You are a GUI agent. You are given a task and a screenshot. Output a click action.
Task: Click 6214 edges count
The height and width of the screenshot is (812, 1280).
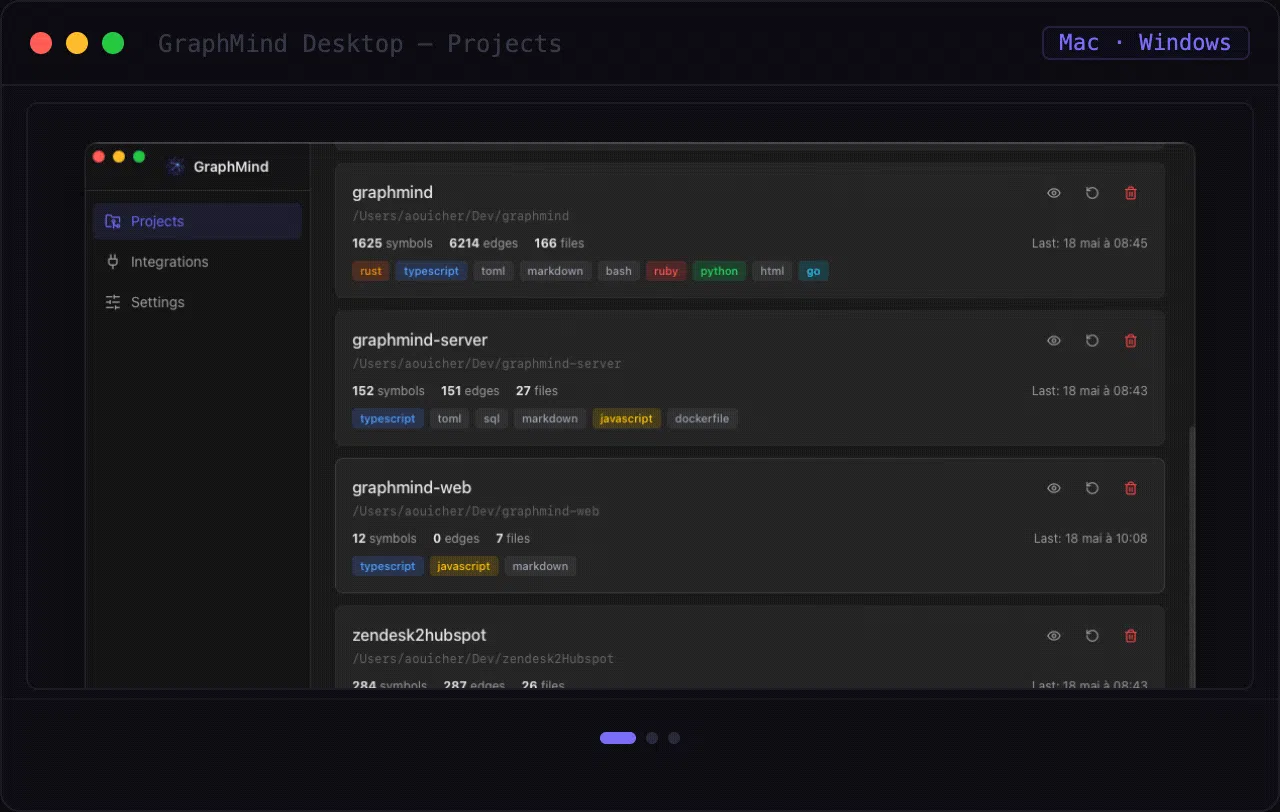tap(484, 243)
